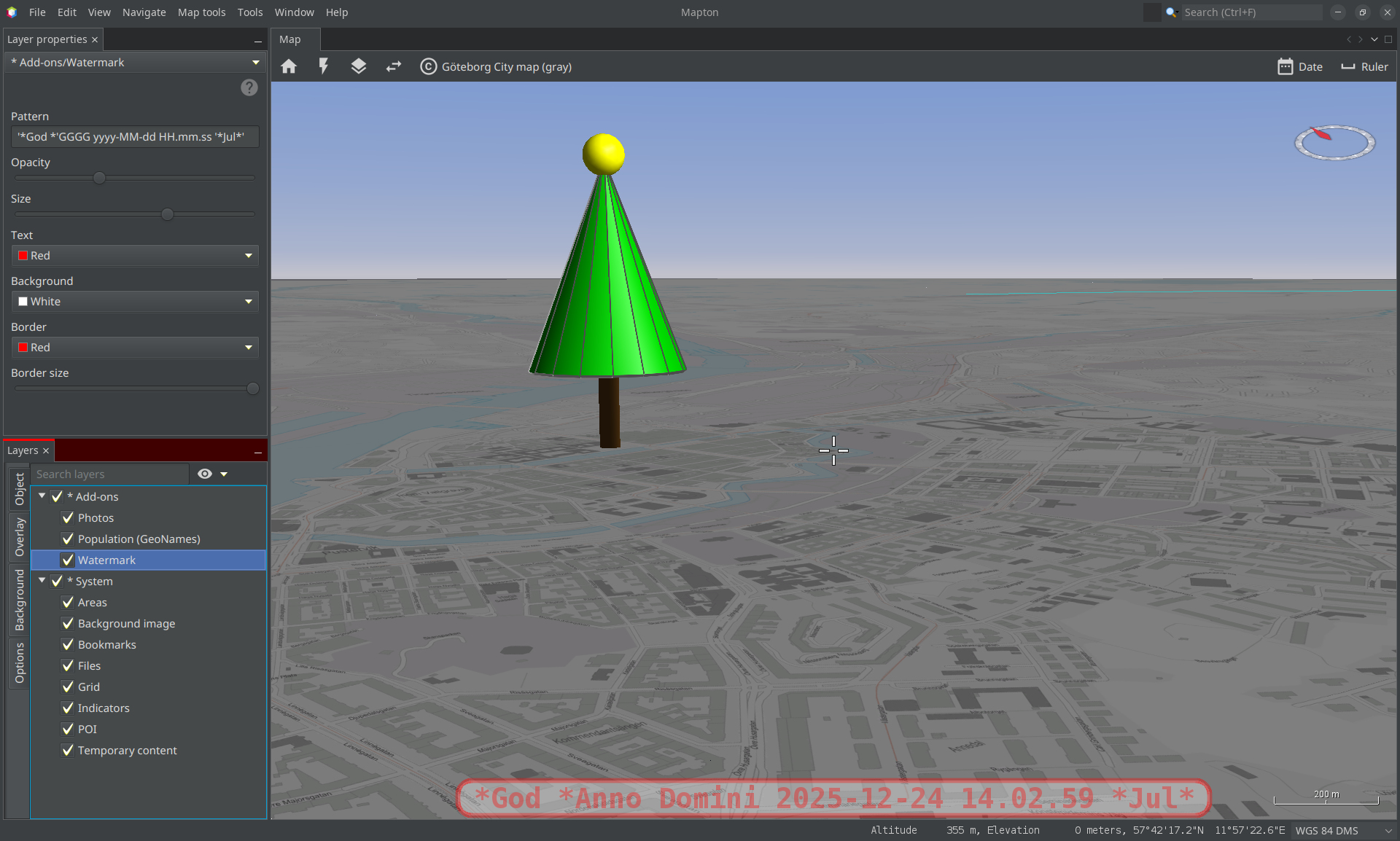
Task: Toggle the Bookmarks layer checkbox
Action: (68, 644)
